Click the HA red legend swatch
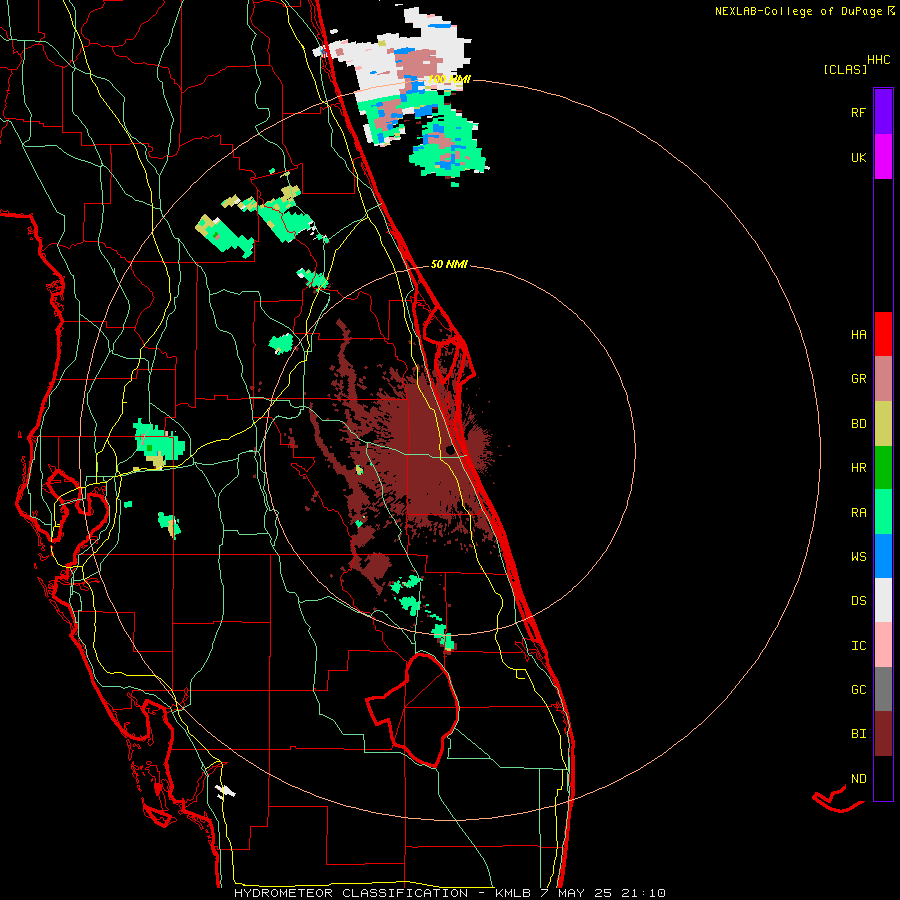This screenshot has height=900, width=900. (x=883, y=334)
